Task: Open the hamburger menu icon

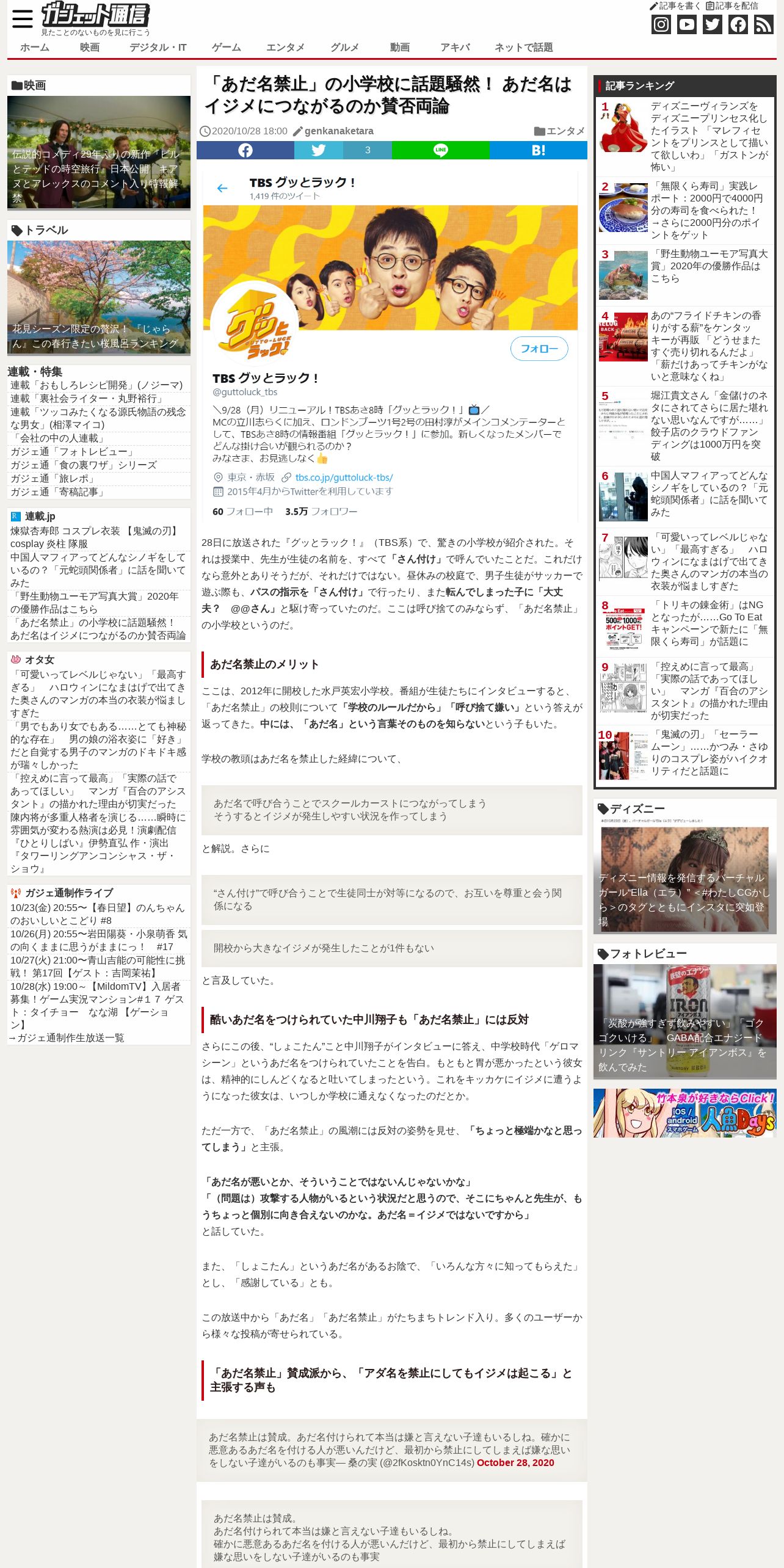Action: pos(23,19)
